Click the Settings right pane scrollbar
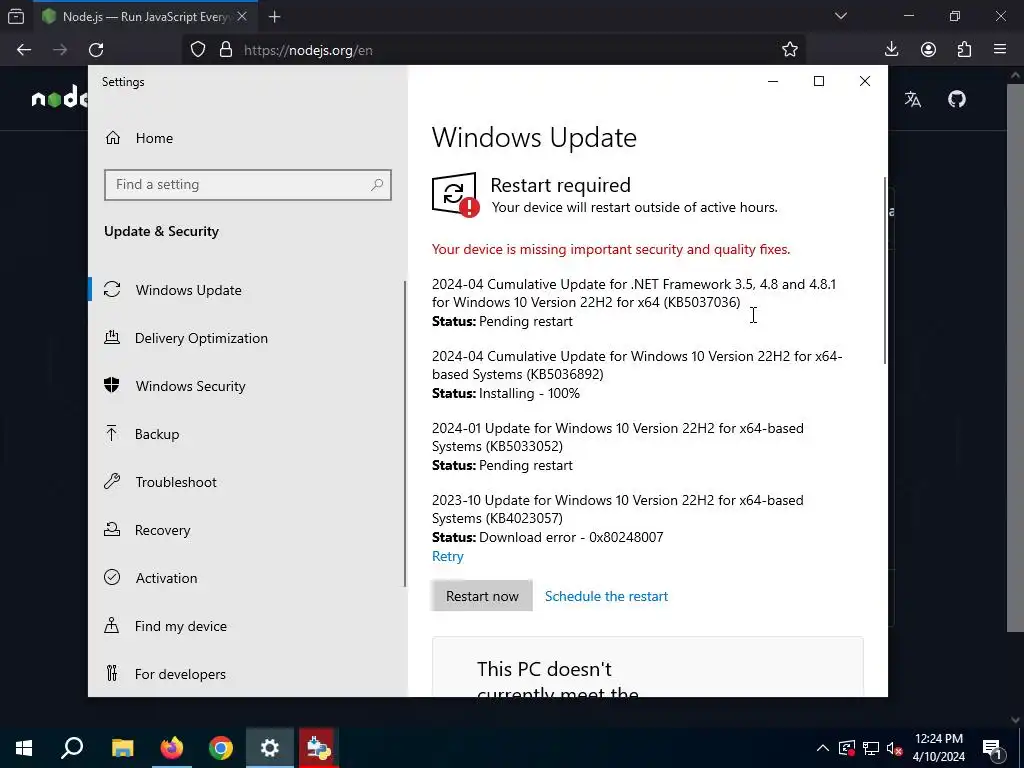This screenshot has height=768, width=1024. click(885, 270)
